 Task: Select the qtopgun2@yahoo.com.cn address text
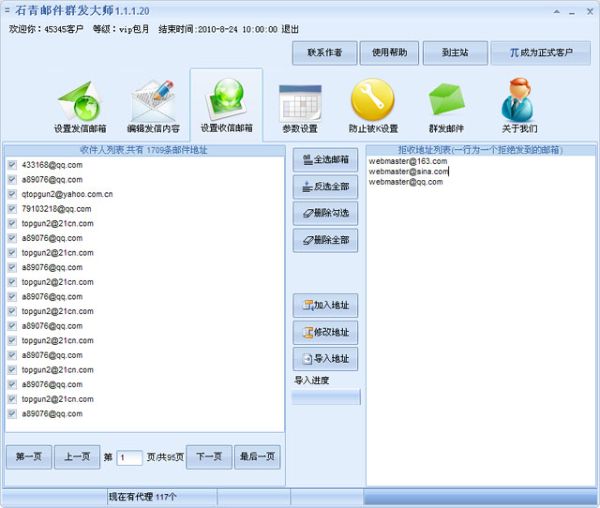(67, 194)
